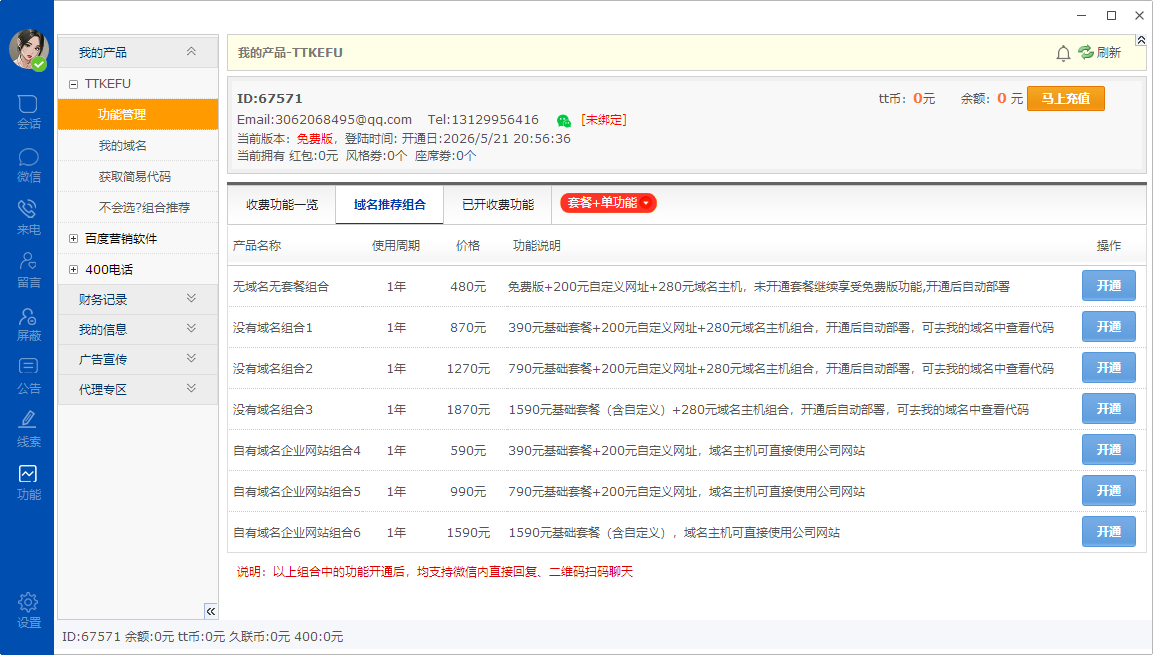
Task: Click the Email:3062068495@qq.com text
Action: coord(324,120)
